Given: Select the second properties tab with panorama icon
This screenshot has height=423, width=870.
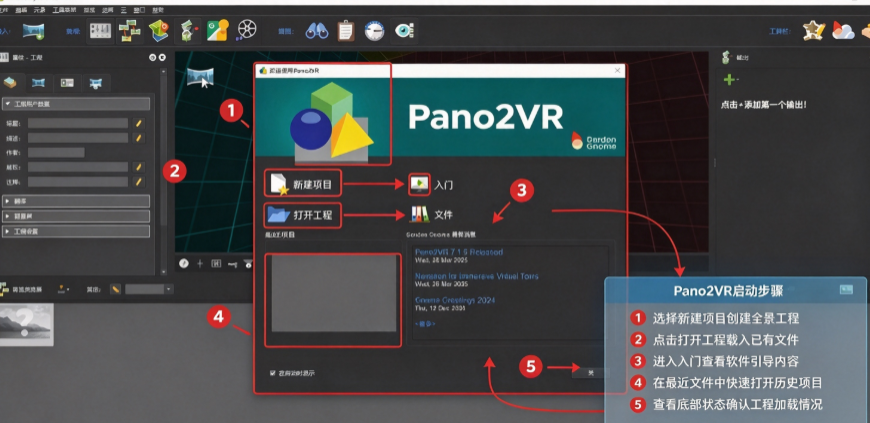Looking at the screenshot, I should pos(39,83).
